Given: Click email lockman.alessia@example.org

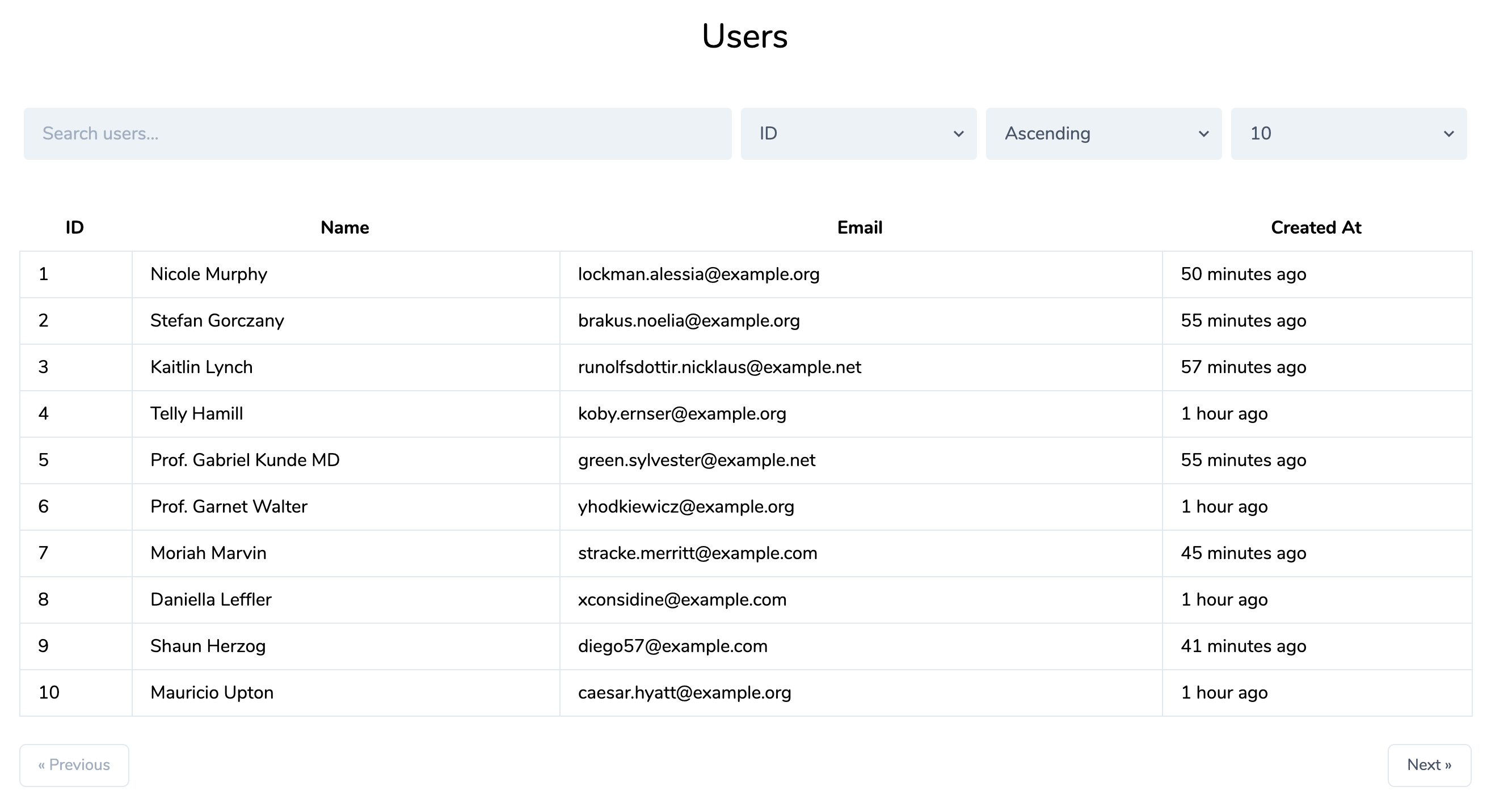Looking at the screenshot, I should tap(698, 274).
